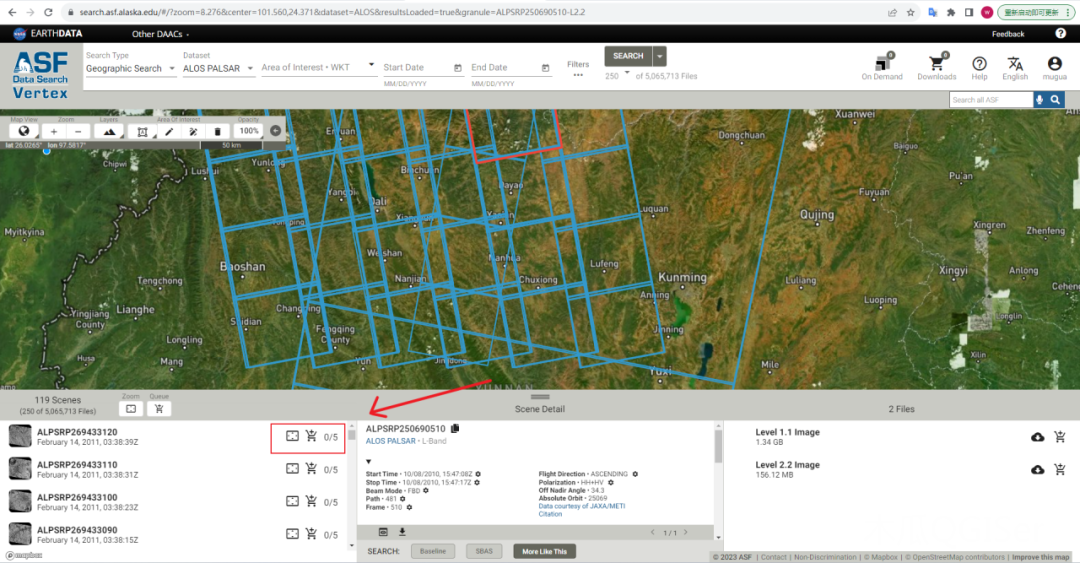Apply Frame 510 filter gear
Screen dimensions: 1080x563
click(409, 507)
